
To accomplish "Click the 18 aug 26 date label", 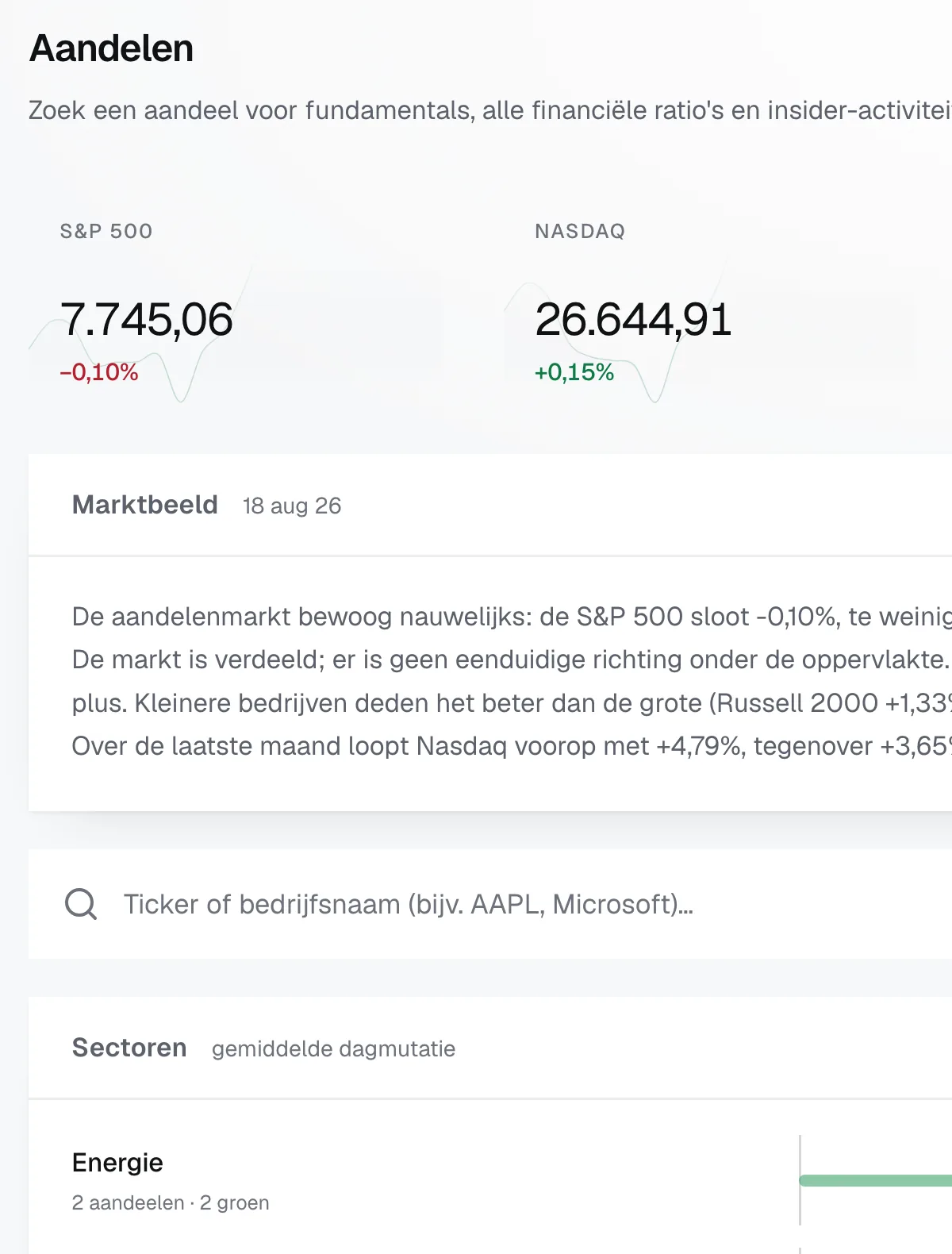I will click(x=292, y=506).
